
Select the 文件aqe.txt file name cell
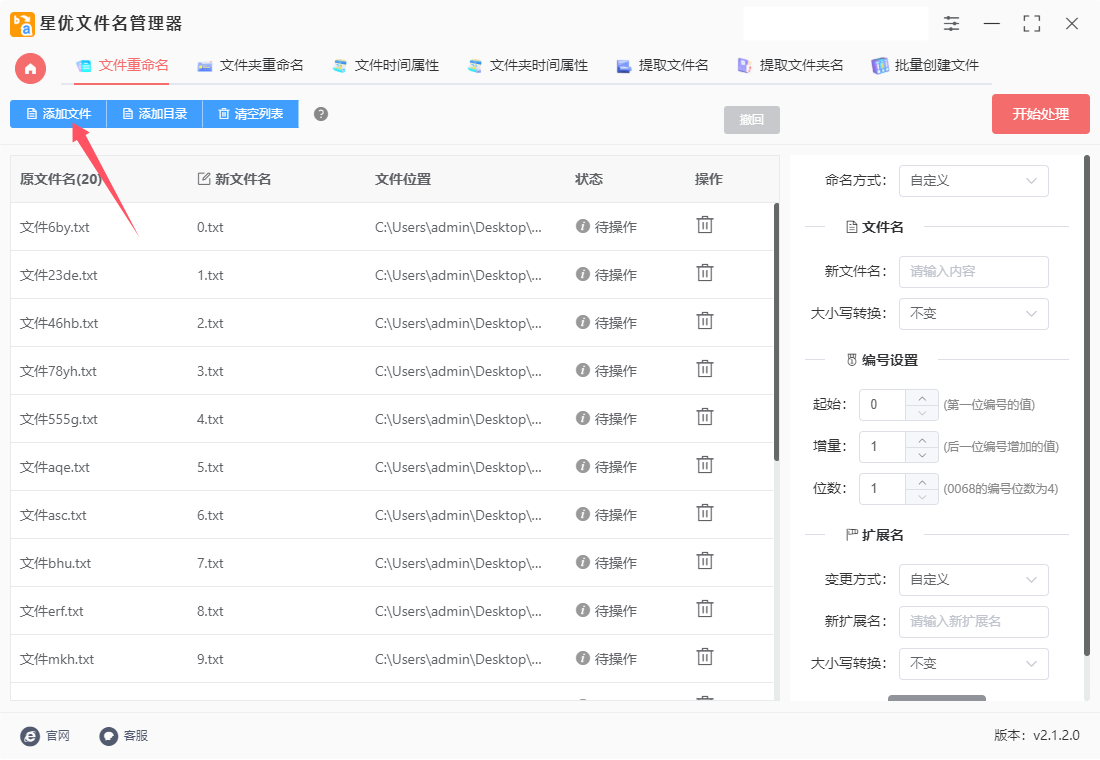55,467
